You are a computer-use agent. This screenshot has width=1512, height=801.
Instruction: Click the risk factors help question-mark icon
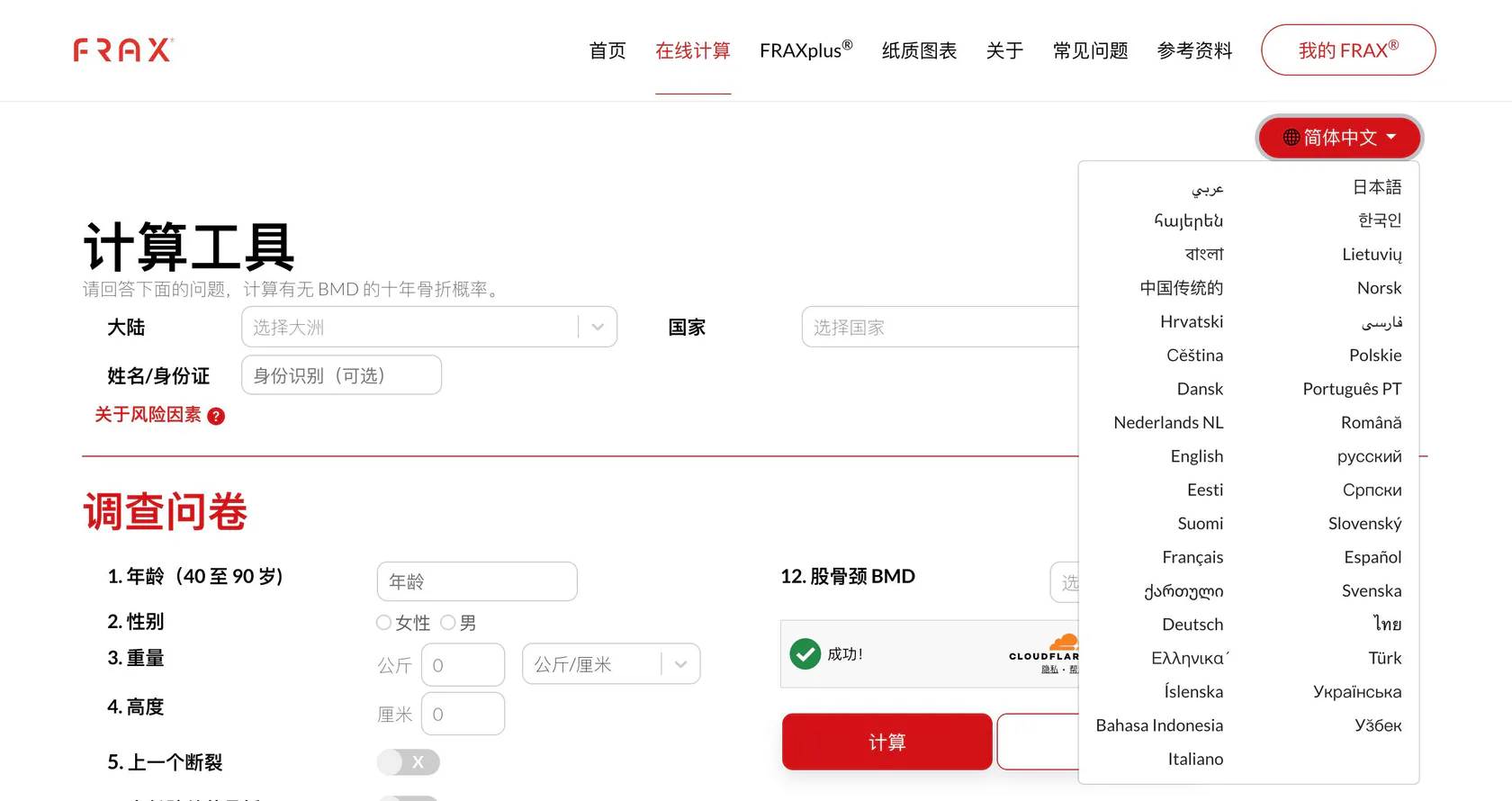216,416
